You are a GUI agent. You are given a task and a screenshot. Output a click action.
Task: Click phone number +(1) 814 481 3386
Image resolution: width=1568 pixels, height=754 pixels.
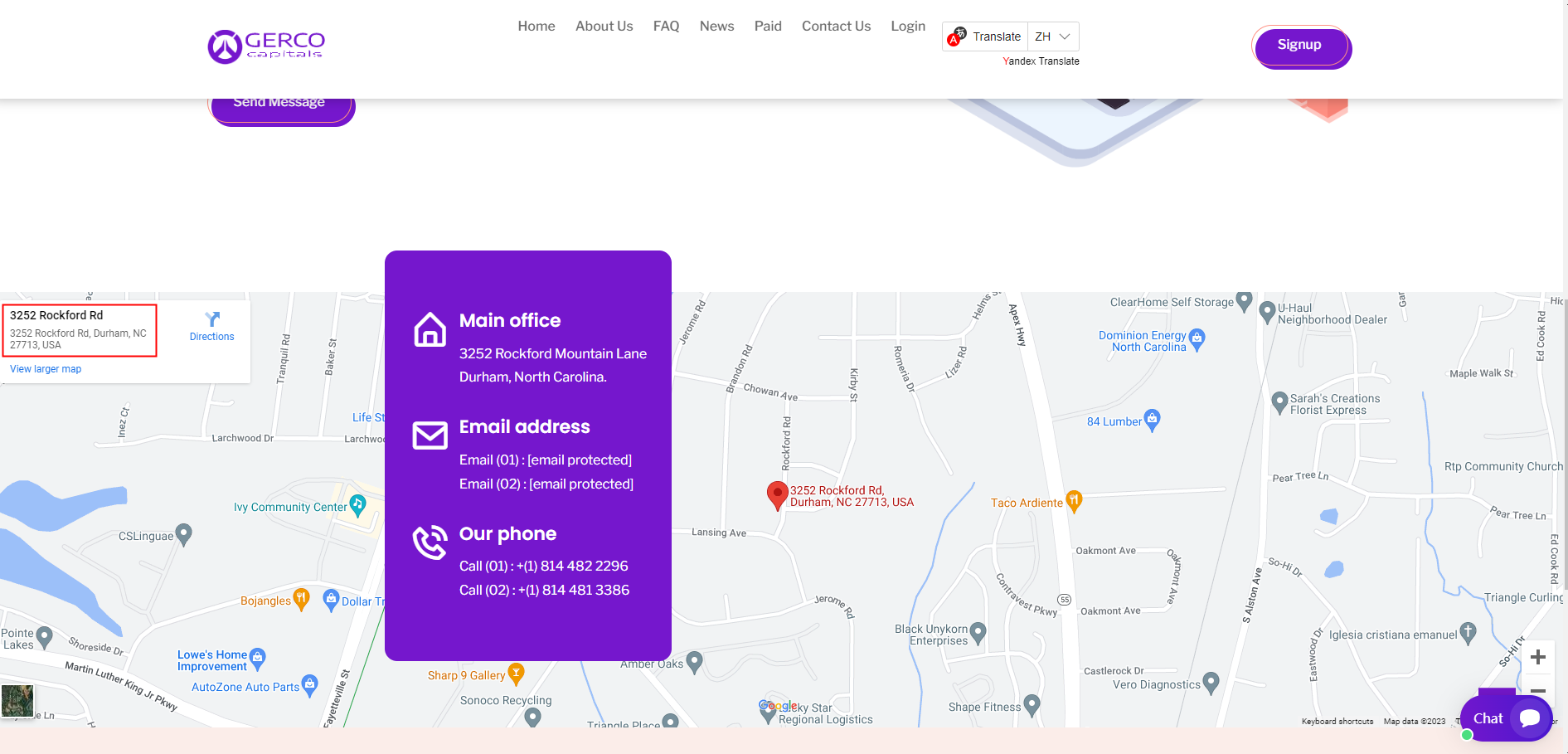tap(574, 590)
